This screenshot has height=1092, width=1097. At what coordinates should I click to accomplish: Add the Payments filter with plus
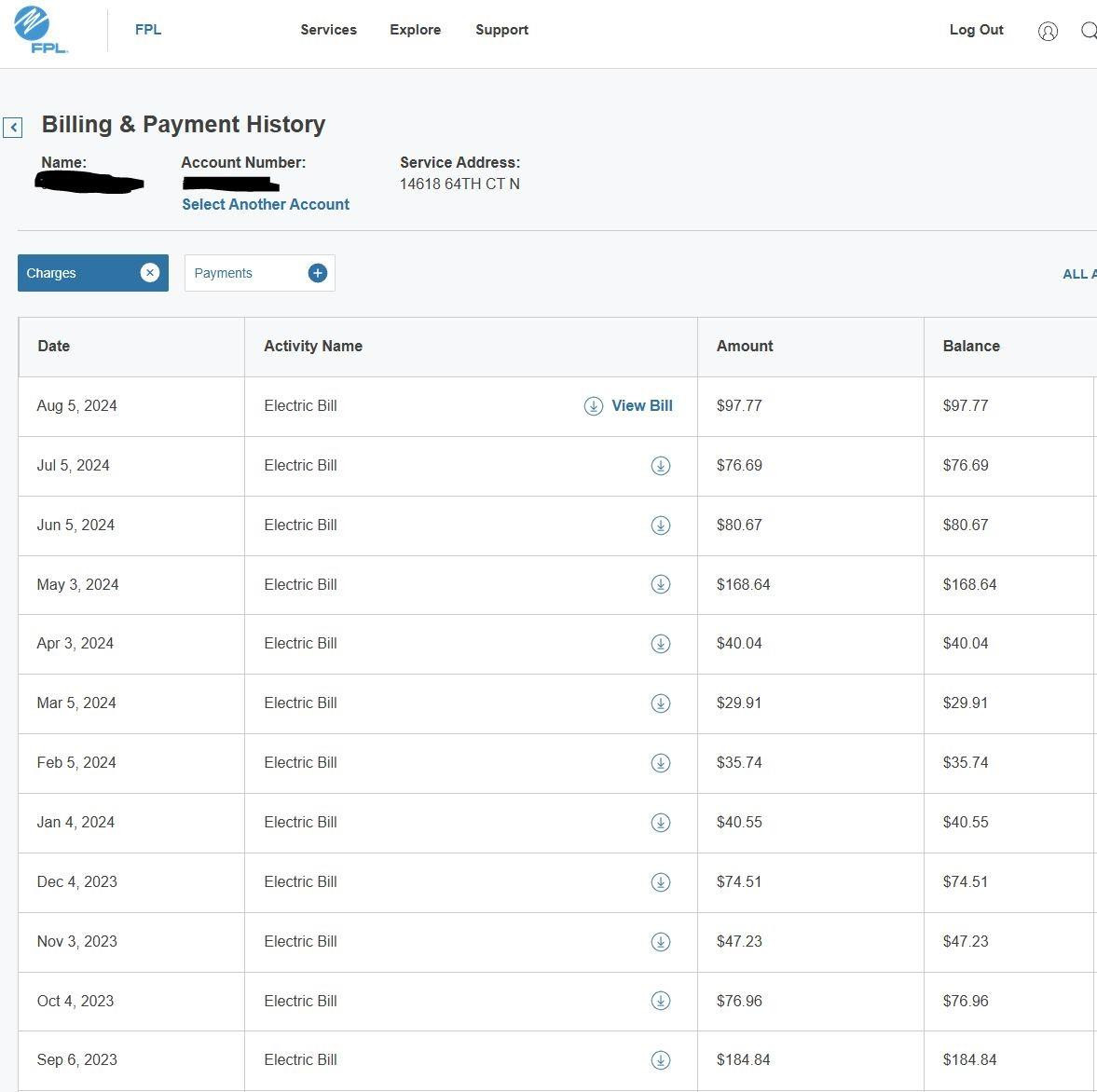point(318,273)
